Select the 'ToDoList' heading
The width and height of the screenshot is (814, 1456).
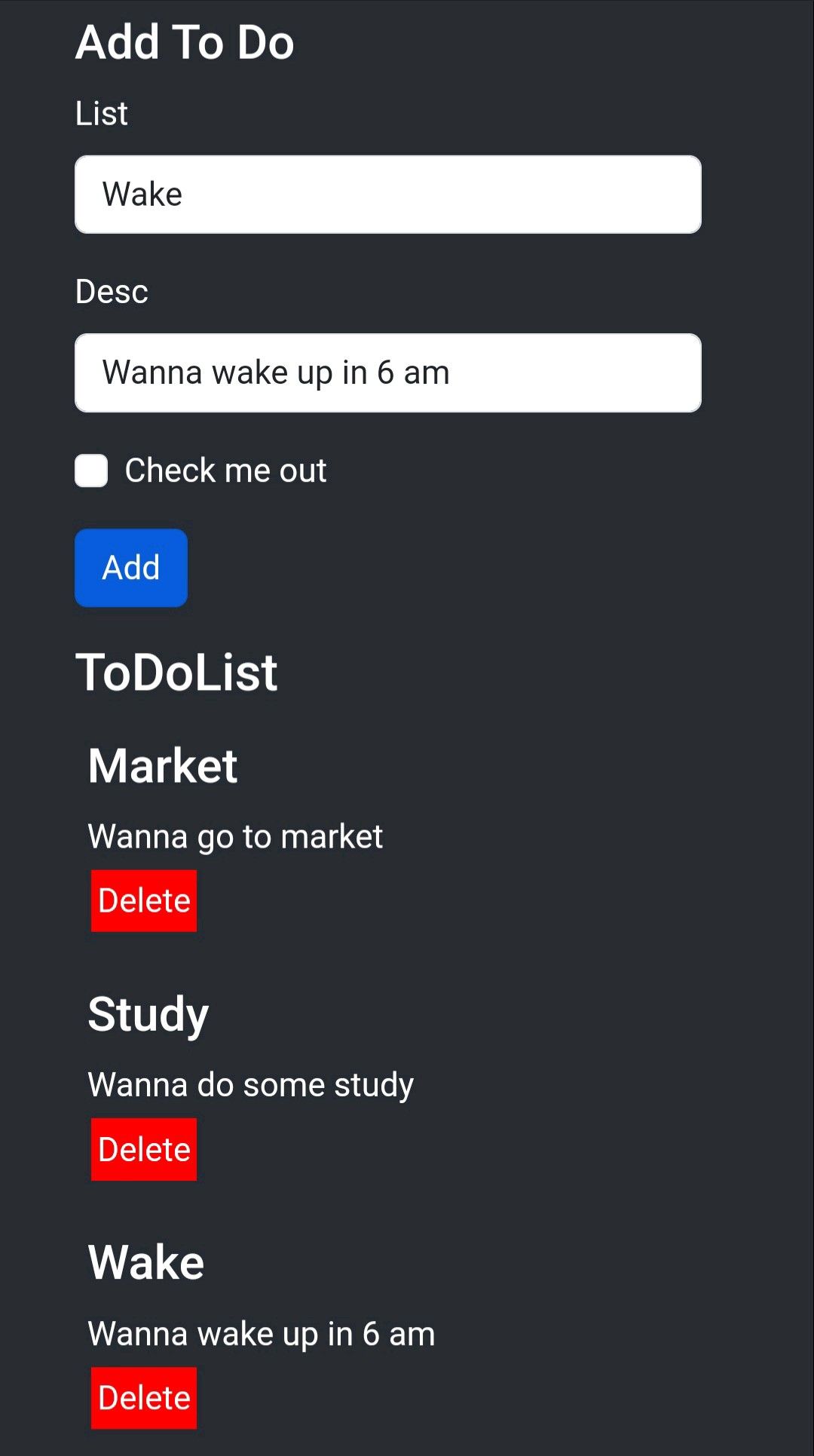176,673
